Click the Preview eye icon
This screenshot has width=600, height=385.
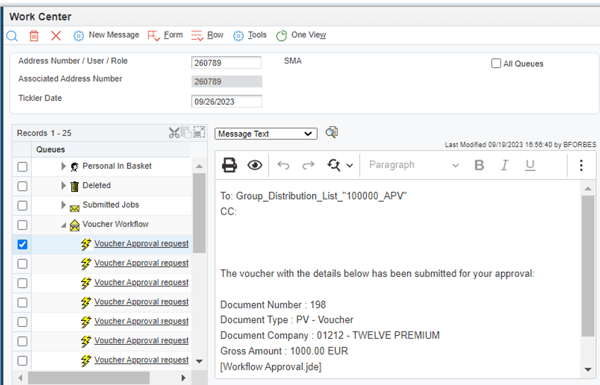pyautogui.click(x=254, y=165)
